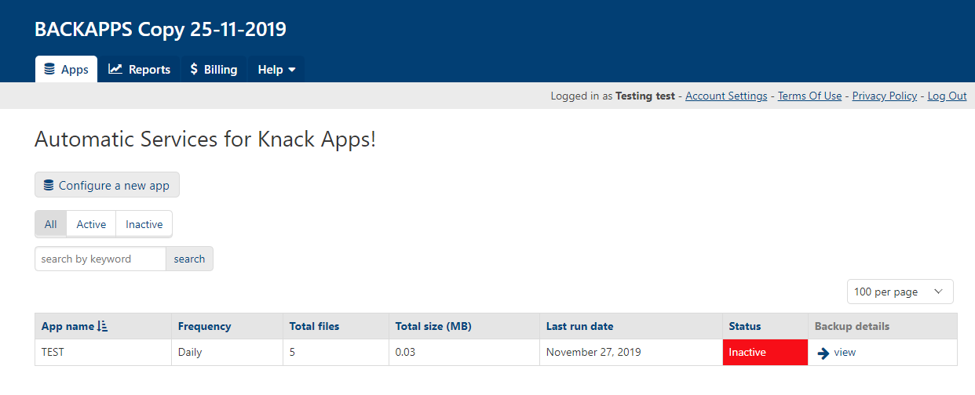Screen dimensions: 975x395
Task: Click database icon in Configure a new app
Action: point(49,185)
